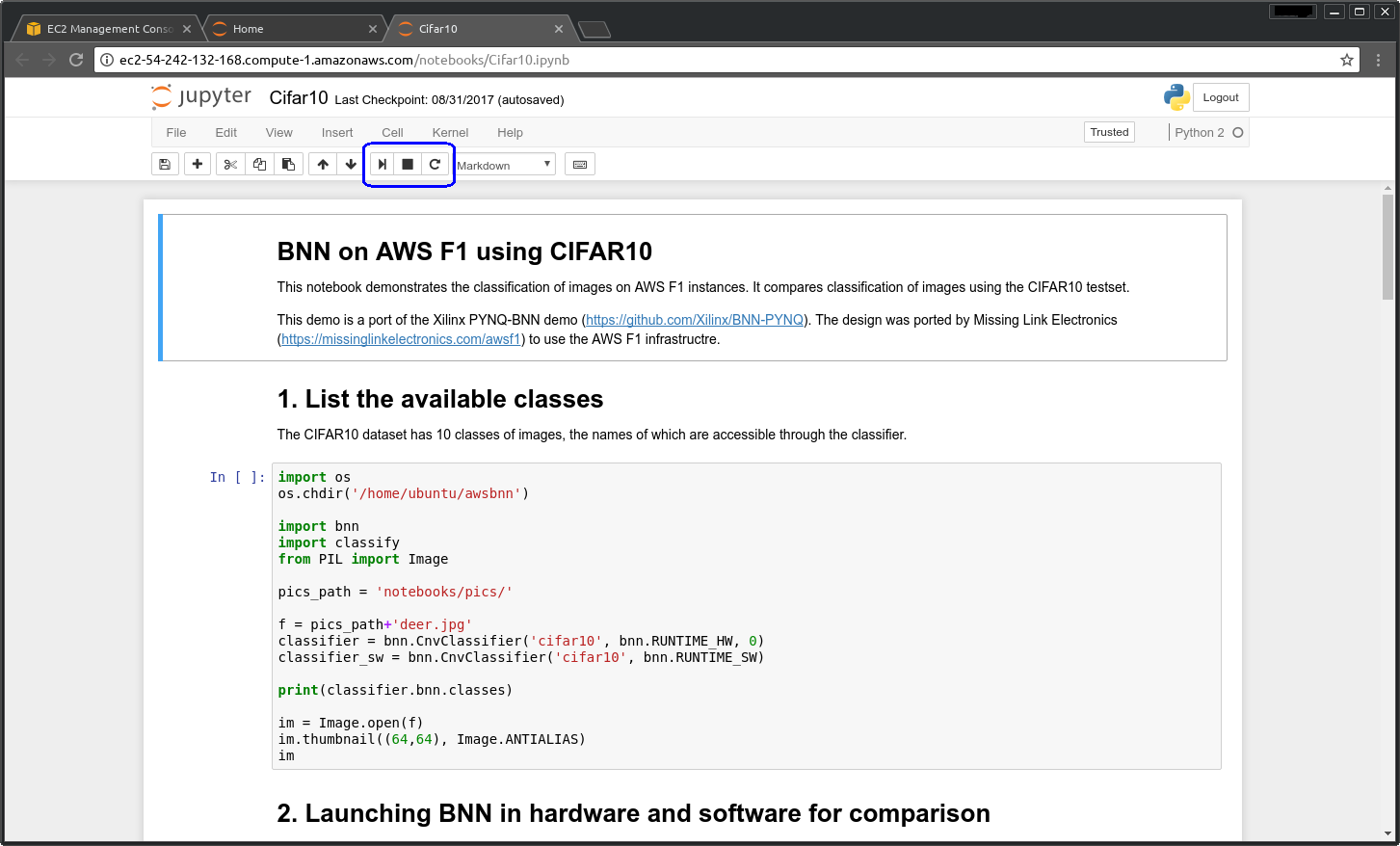Image resolution: width=1400 pixels, height=846 pixels.
Task: Switch to the EC2 Management Console tab
Action: (109, 29)
